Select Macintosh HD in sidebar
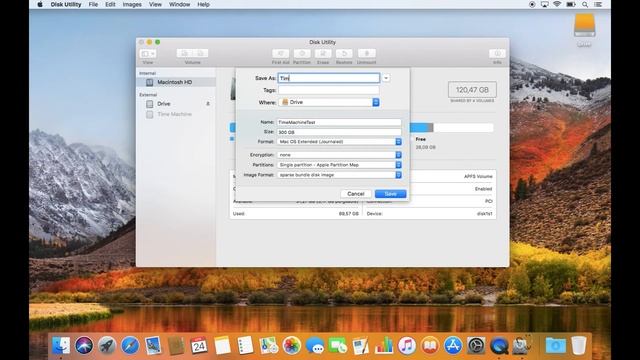The image size is (640, 360). click(x=176, y=82)
